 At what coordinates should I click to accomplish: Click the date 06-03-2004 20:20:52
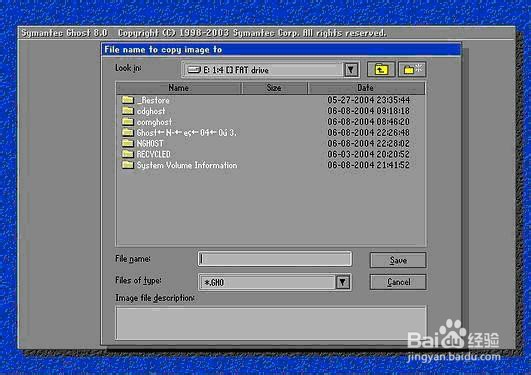click(x=368, y=154)
